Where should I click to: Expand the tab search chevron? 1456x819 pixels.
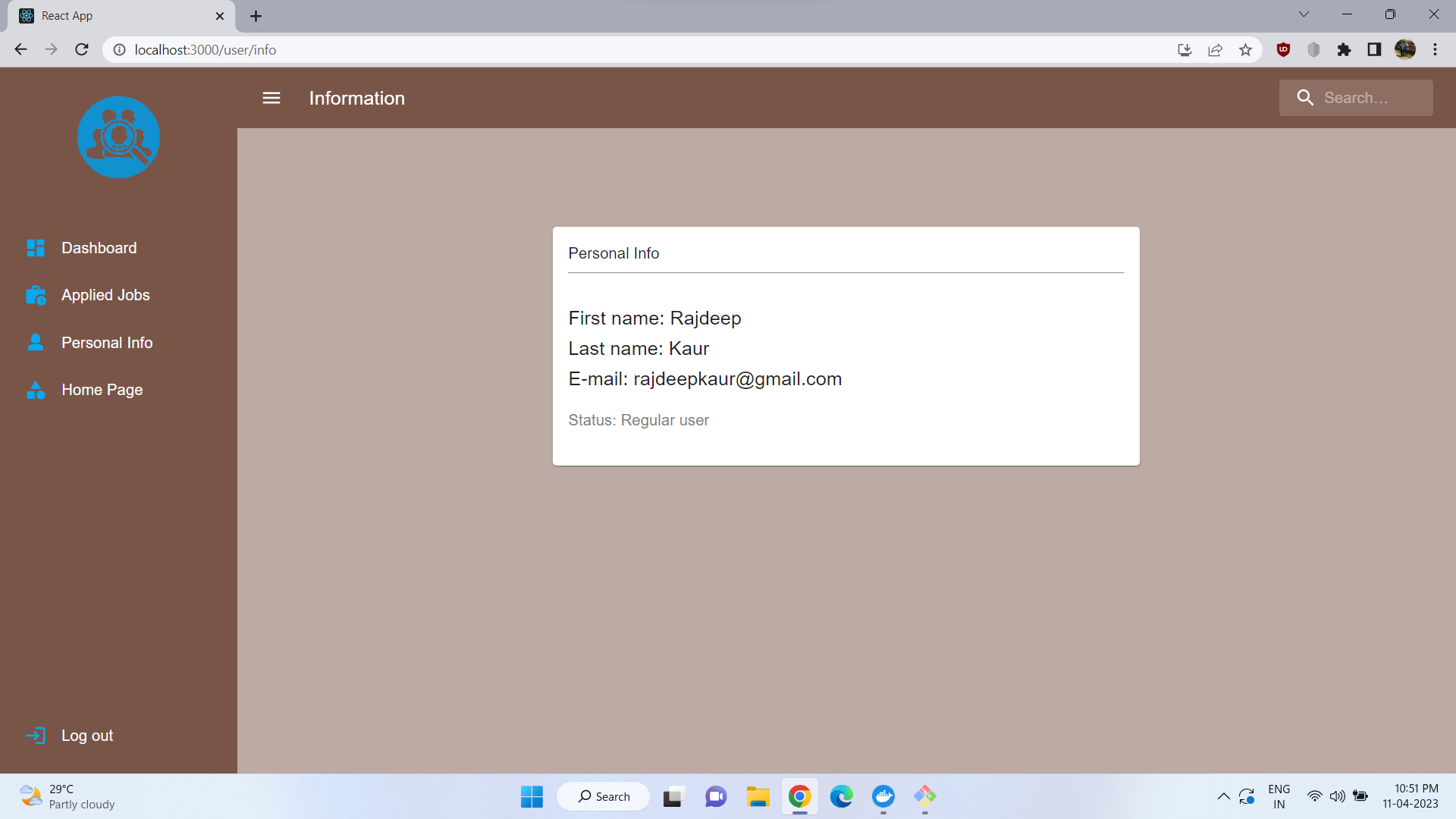pyautogui.click(x=1304, y=14)
